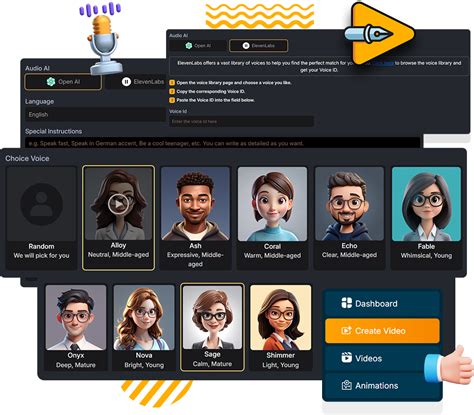Click the 'Neutral, Middle-aged' text under Alloy

pyautogui.click(x=118, y=255)
